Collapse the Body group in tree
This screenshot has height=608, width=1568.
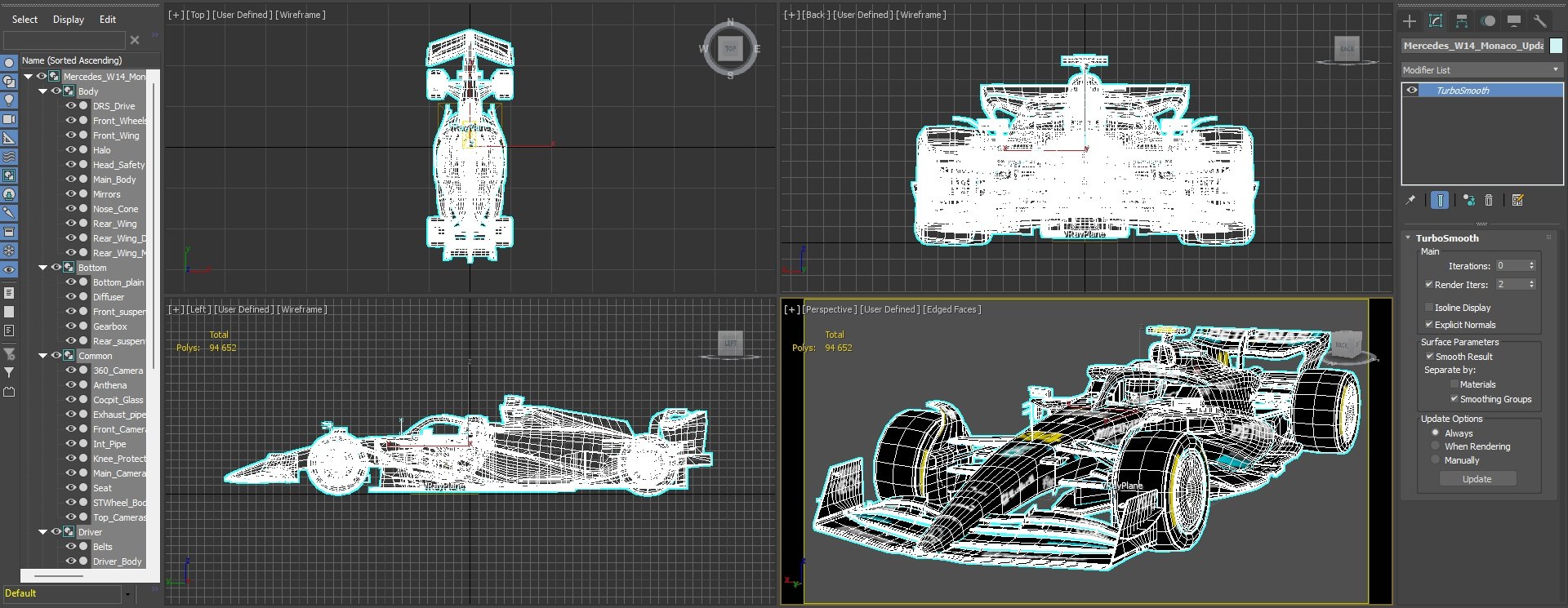43,91
